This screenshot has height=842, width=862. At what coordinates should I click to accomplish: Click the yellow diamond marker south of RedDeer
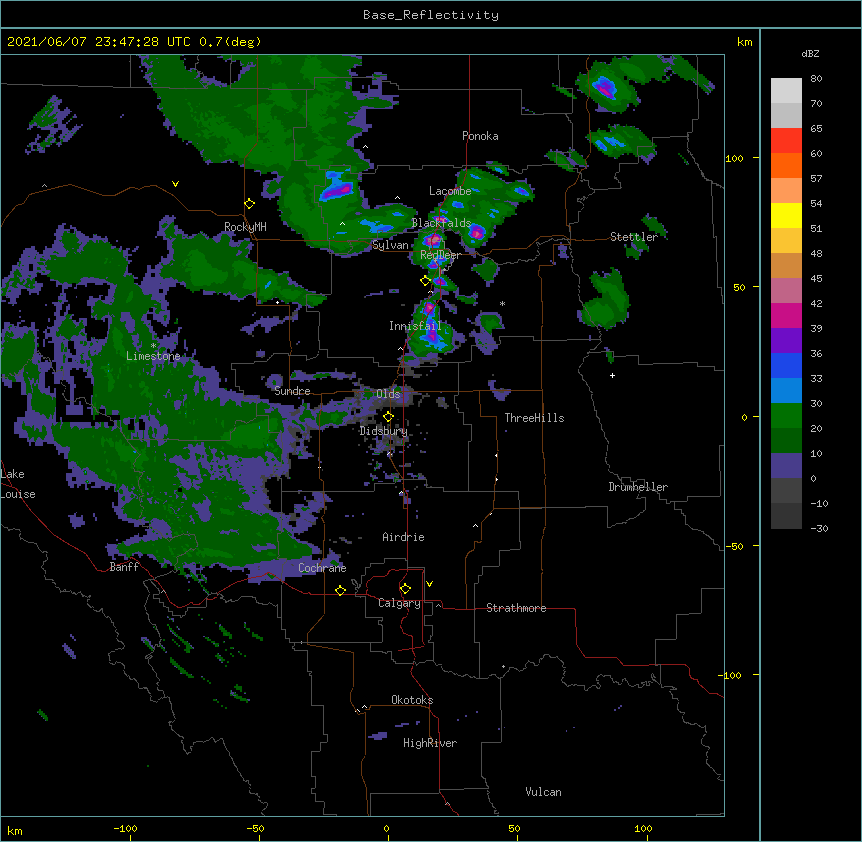click(425, 281)
